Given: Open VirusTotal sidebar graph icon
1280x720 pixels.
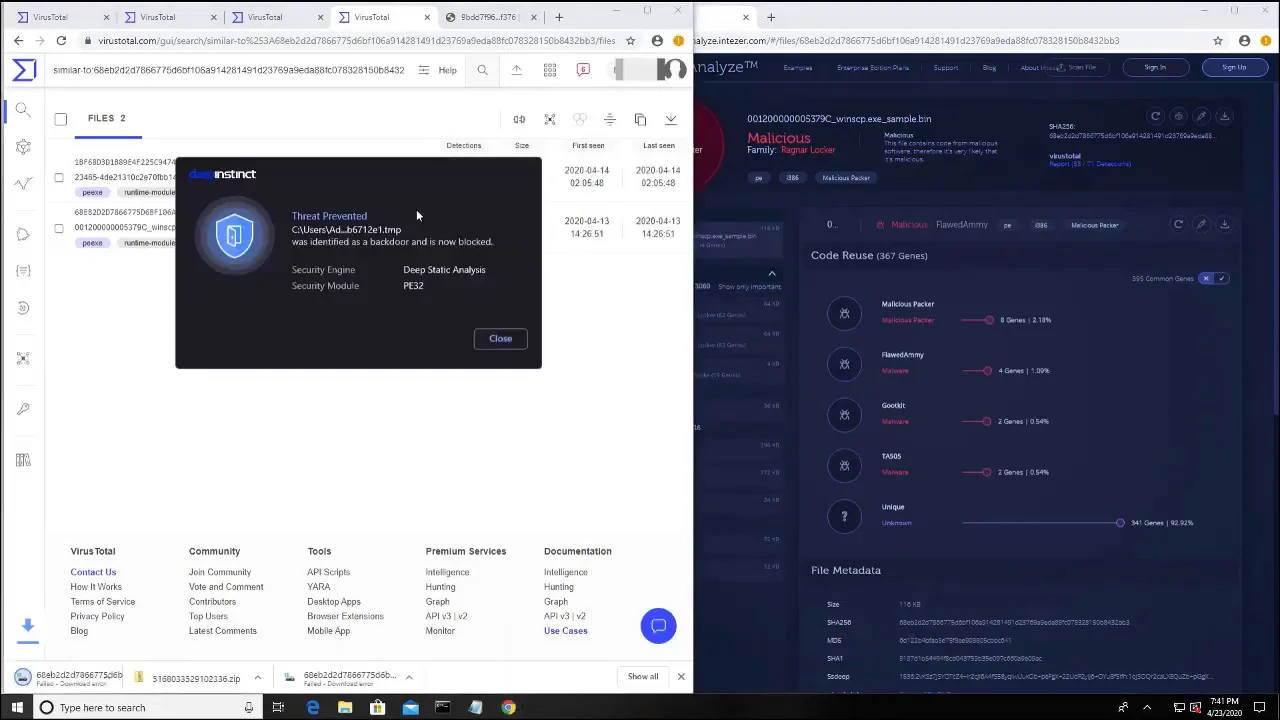Looking at the screenshot, I should coord(23,147).
